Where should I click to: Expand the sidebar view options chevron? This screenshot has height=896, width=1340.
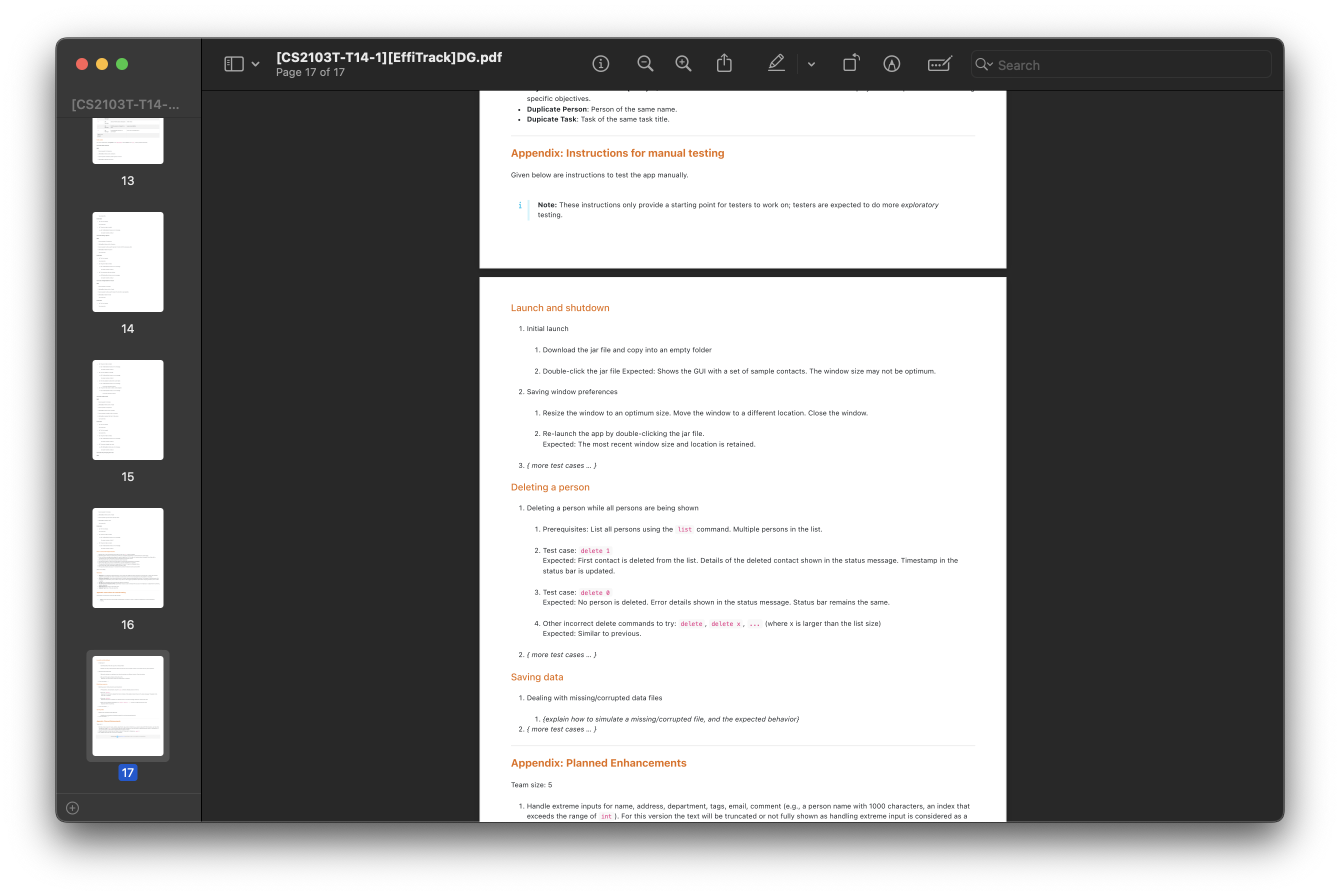pos(255,64)
